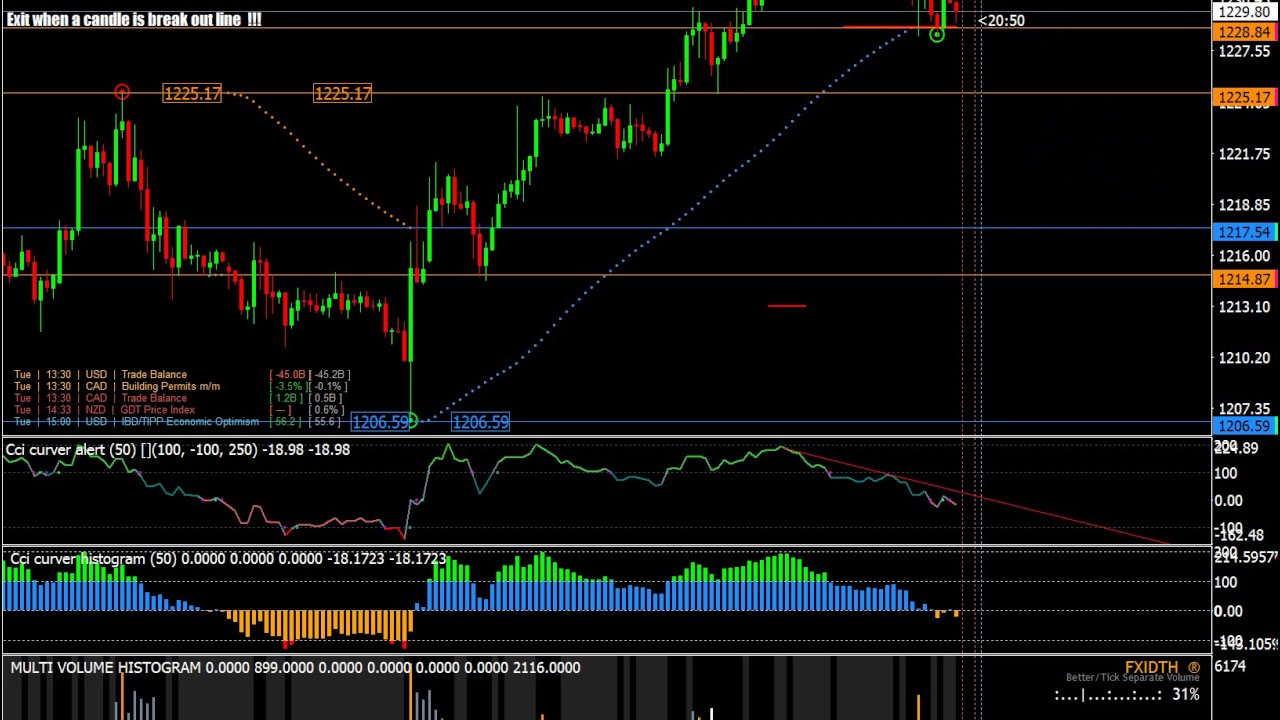
Task: Click the 6174 volume scale value
Action: pos(1232,666)
